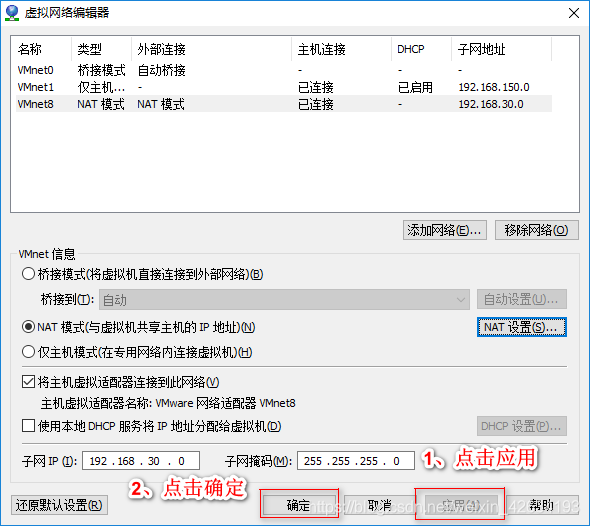Click 应用 button
The image size is (590, 526).
[x=461, y=505]
